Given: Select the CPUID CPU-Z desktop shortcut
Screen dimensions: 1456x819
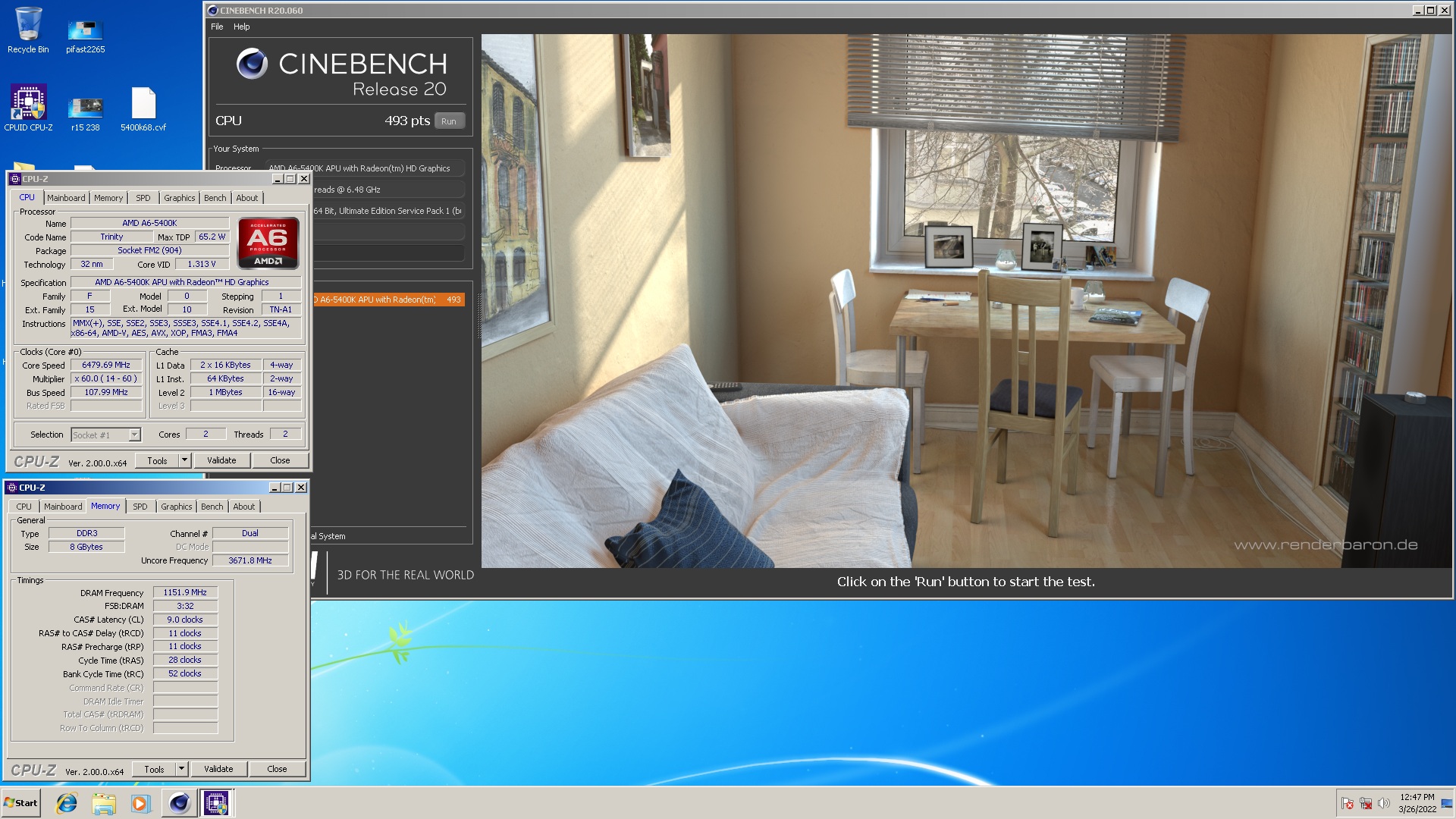Looking at the screenshot, I should 28,108.
